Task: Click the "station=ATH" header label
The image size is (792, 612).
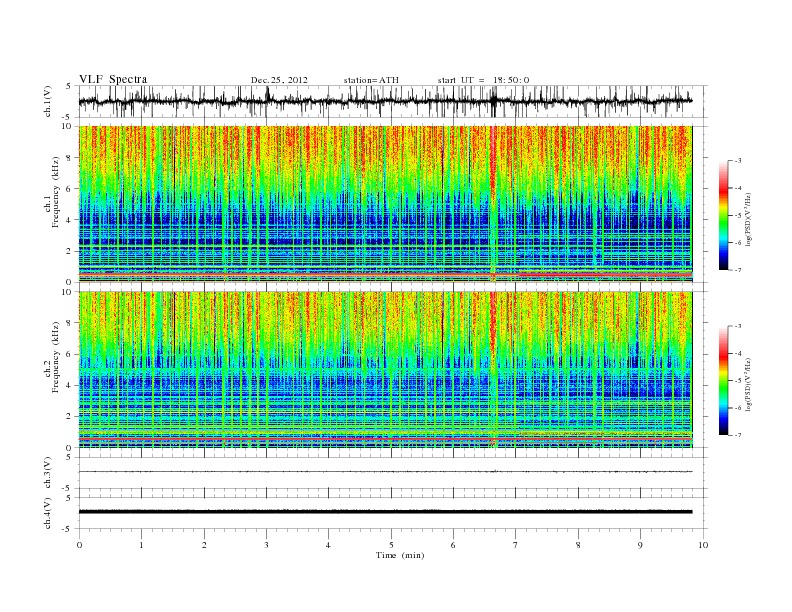Action: 371,80
